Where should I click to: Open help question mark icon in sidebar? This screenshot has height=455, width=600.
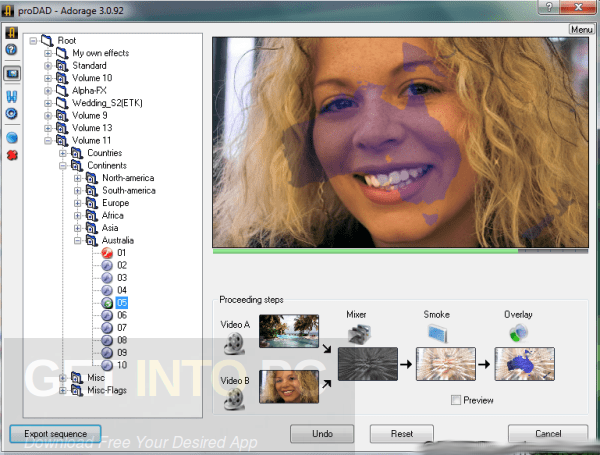(11, 49)
